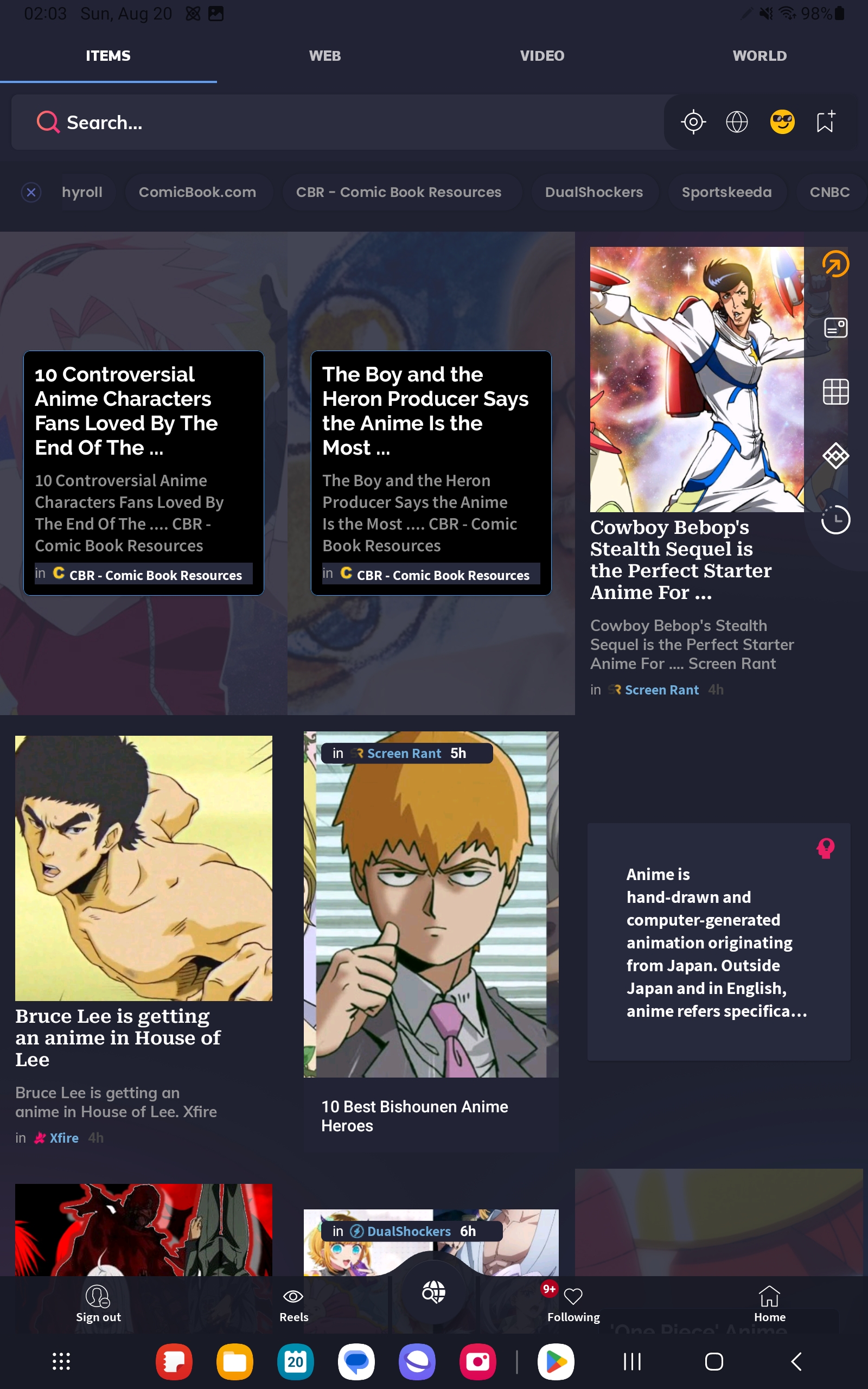Screen dimensions: 868x1389
Task: Toggle the DualShockers source filter chip
Action: [x=593, y=192]
